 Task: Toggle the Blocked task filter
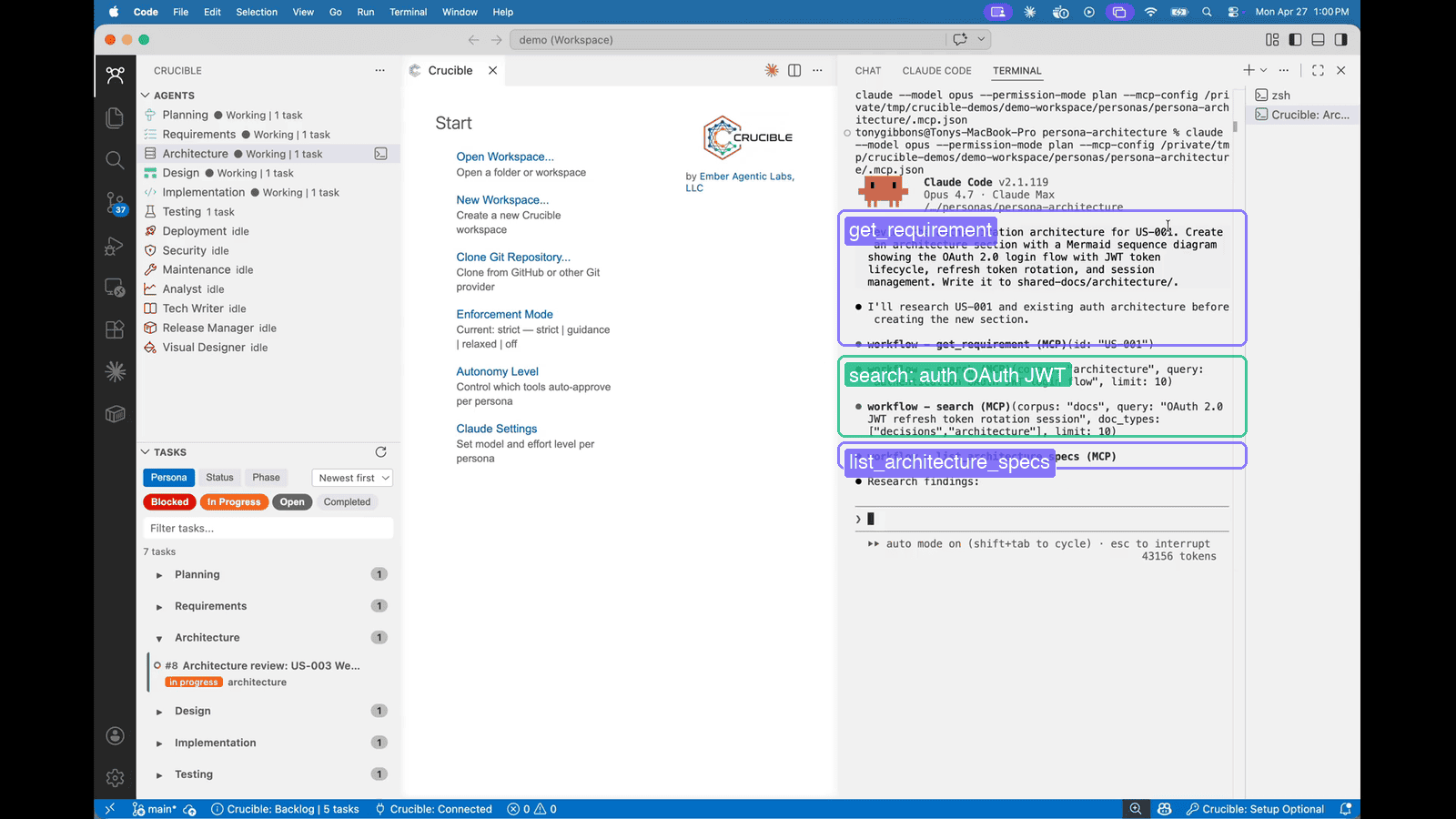(170, 502)
